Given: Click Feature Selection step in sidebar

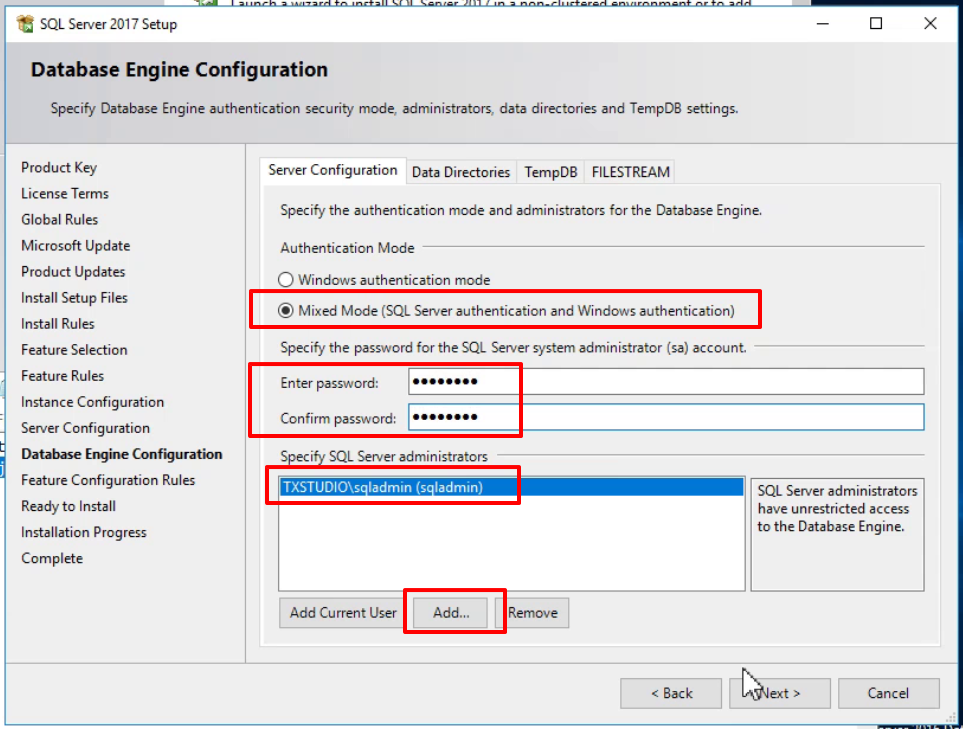Looking at the screenshot, I should (x=74, y=349).
